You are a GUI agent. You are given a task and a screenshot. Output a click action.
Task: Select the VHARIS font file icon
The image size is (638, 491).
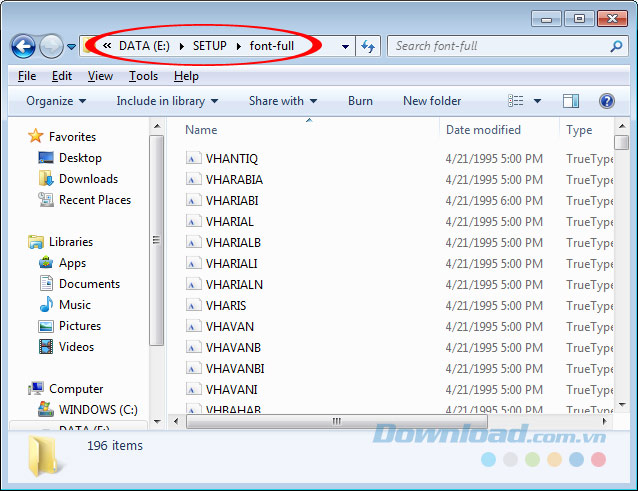pos(193,306)
